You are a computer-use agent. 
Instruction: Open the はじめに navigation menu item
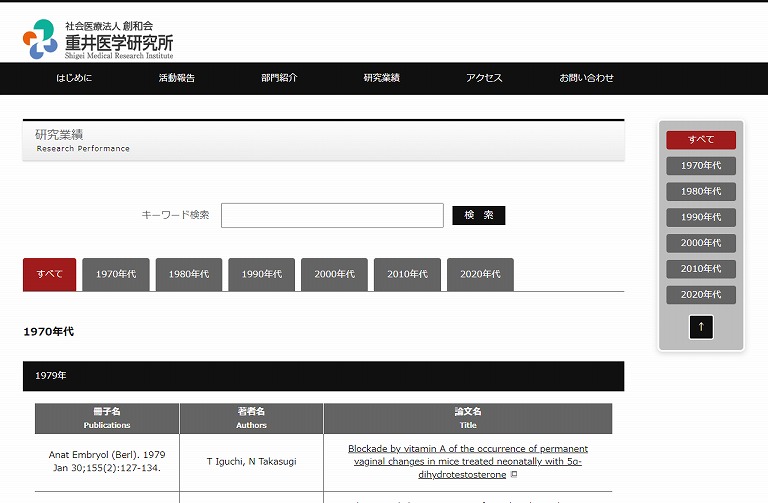(x=74, y=78)
